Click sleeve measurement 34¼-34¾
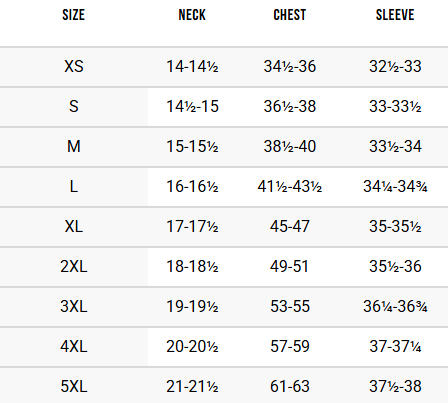Screen dimensions: 448x403 point(395,186)
